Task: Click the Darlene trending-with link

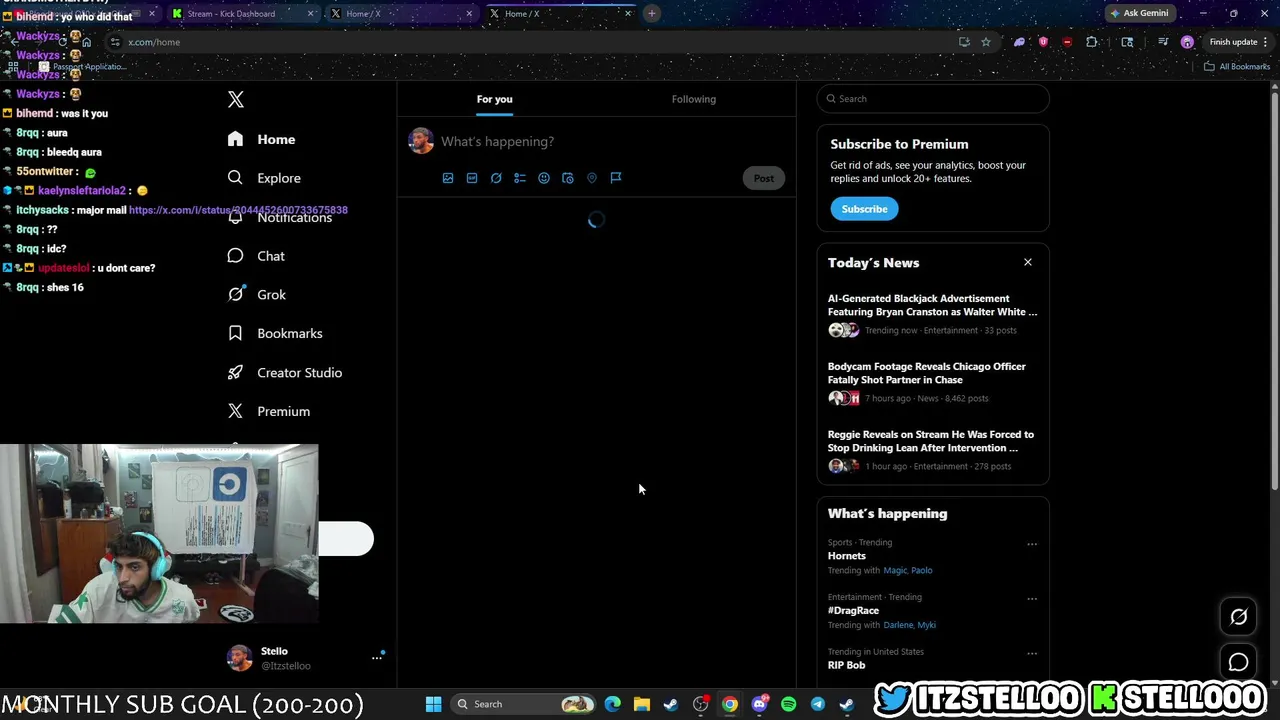Action: 898,625
